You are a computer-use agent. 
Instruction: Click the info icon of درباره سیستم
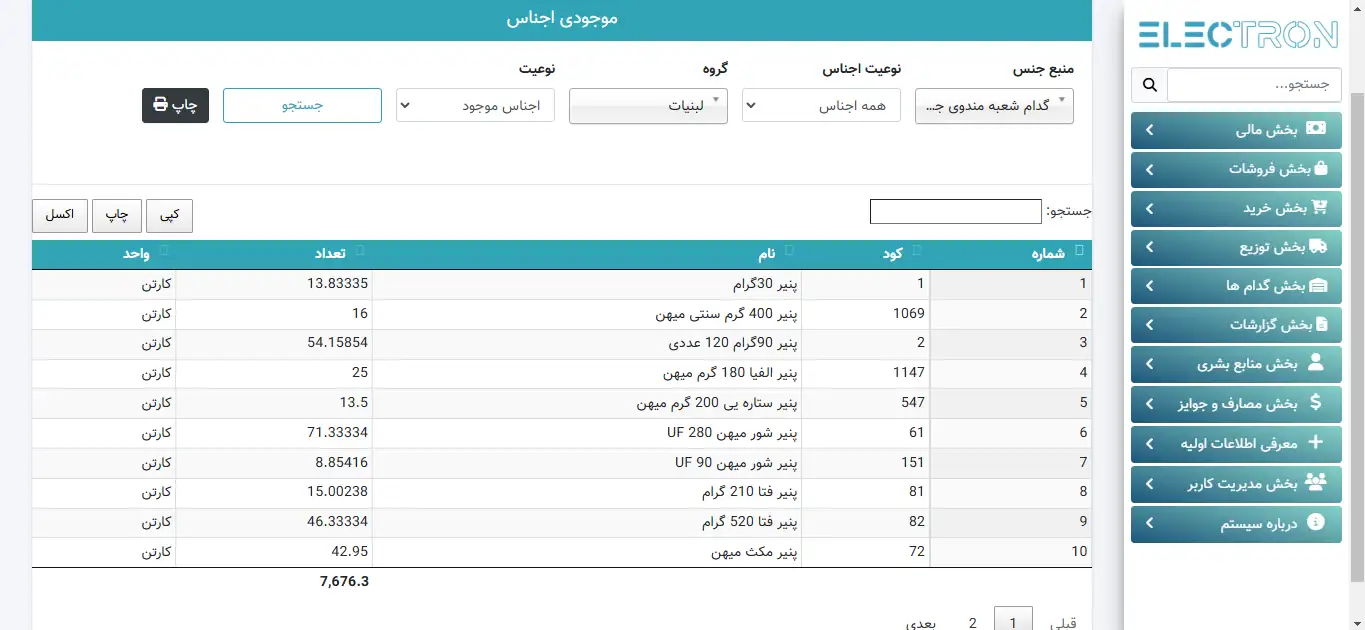click(1316, 522)
